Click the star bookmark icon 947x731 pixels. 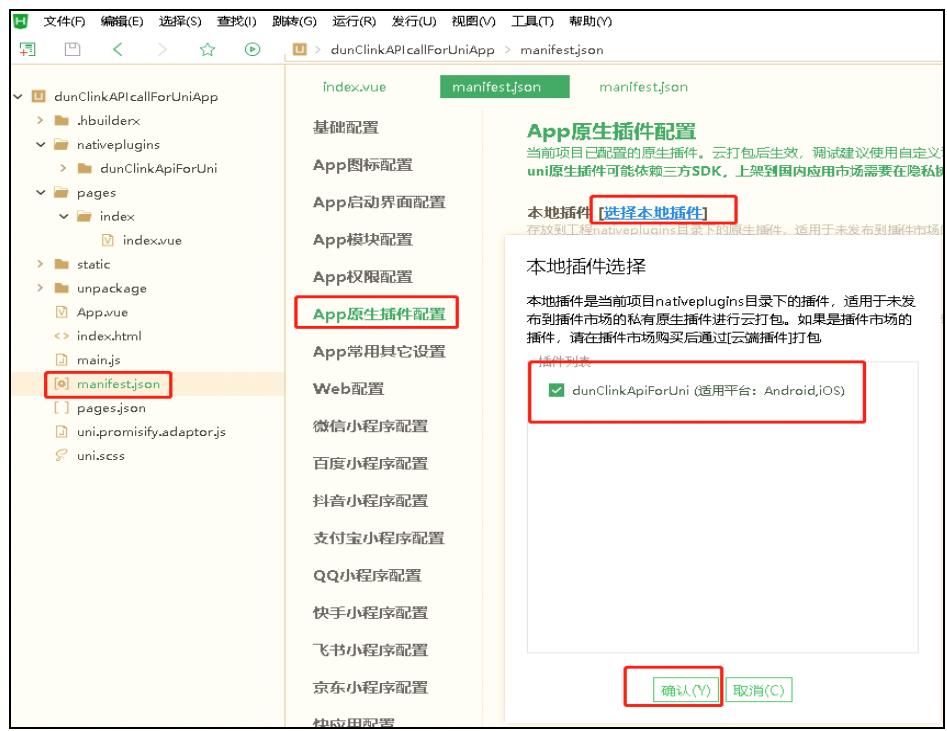tap(208, 49)
